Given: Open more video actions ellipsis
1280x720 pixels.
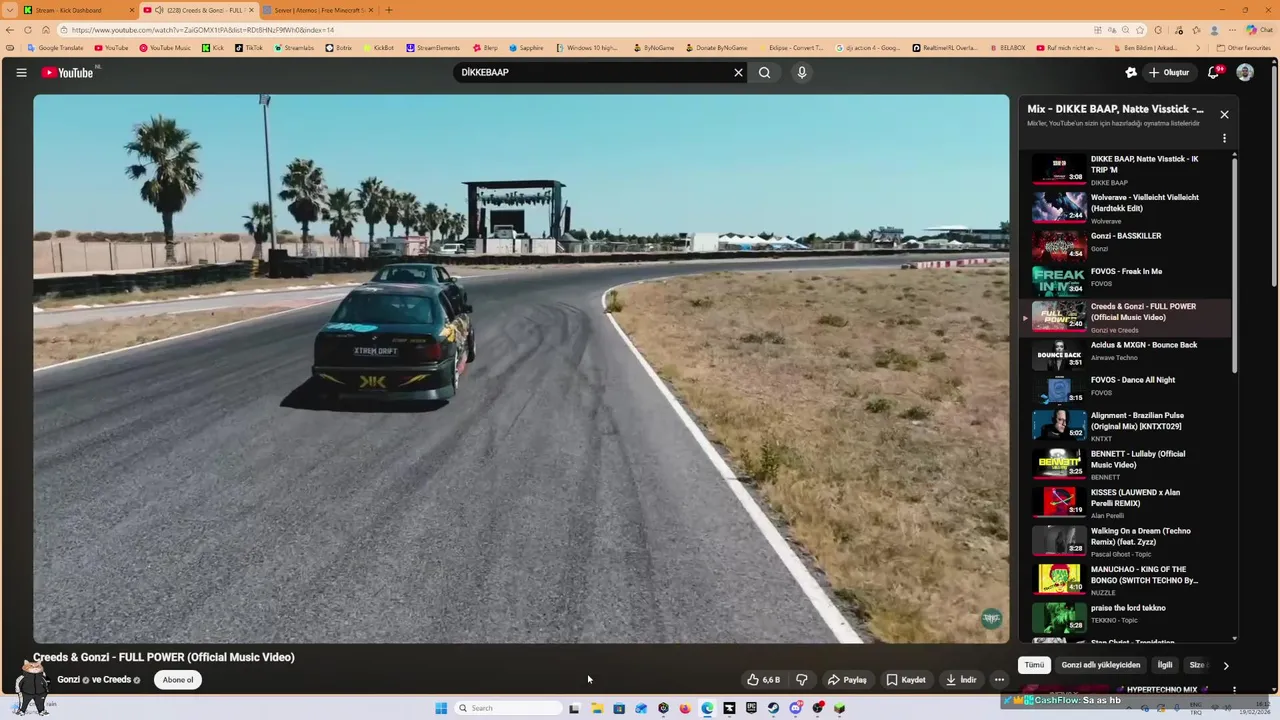Looking at the screenshot, I should coord(999,680).
